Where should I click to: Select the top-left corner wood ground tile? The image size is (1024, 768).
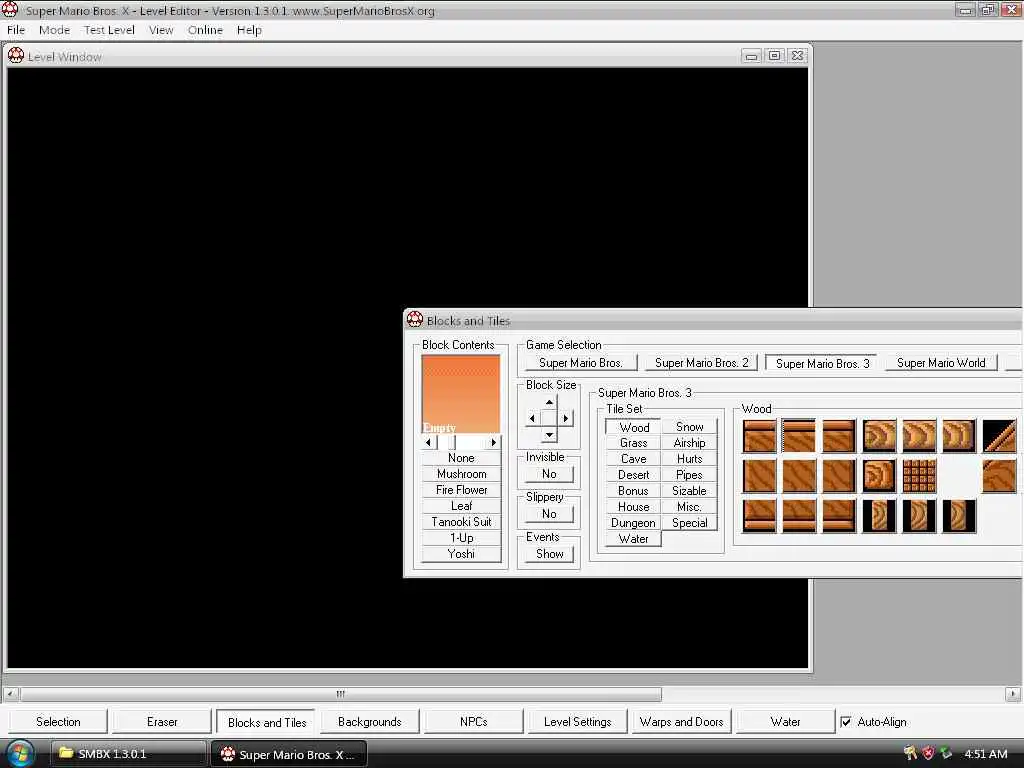(760, 436)
